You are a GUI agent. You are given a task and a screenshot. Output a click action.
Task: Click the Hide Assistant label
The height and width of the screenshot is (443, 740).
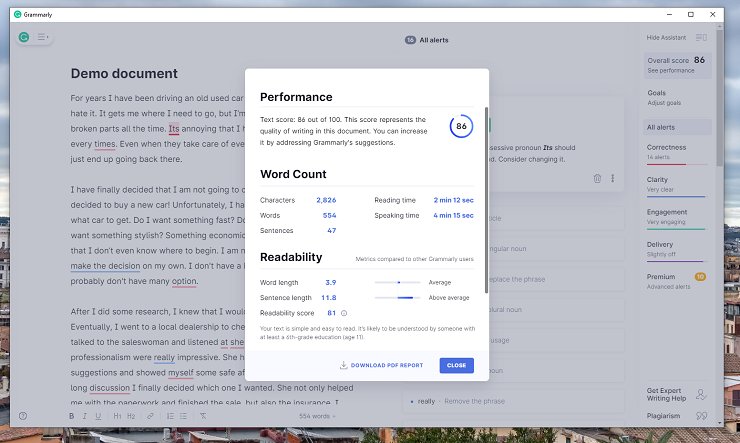click(x=666, y=37)
